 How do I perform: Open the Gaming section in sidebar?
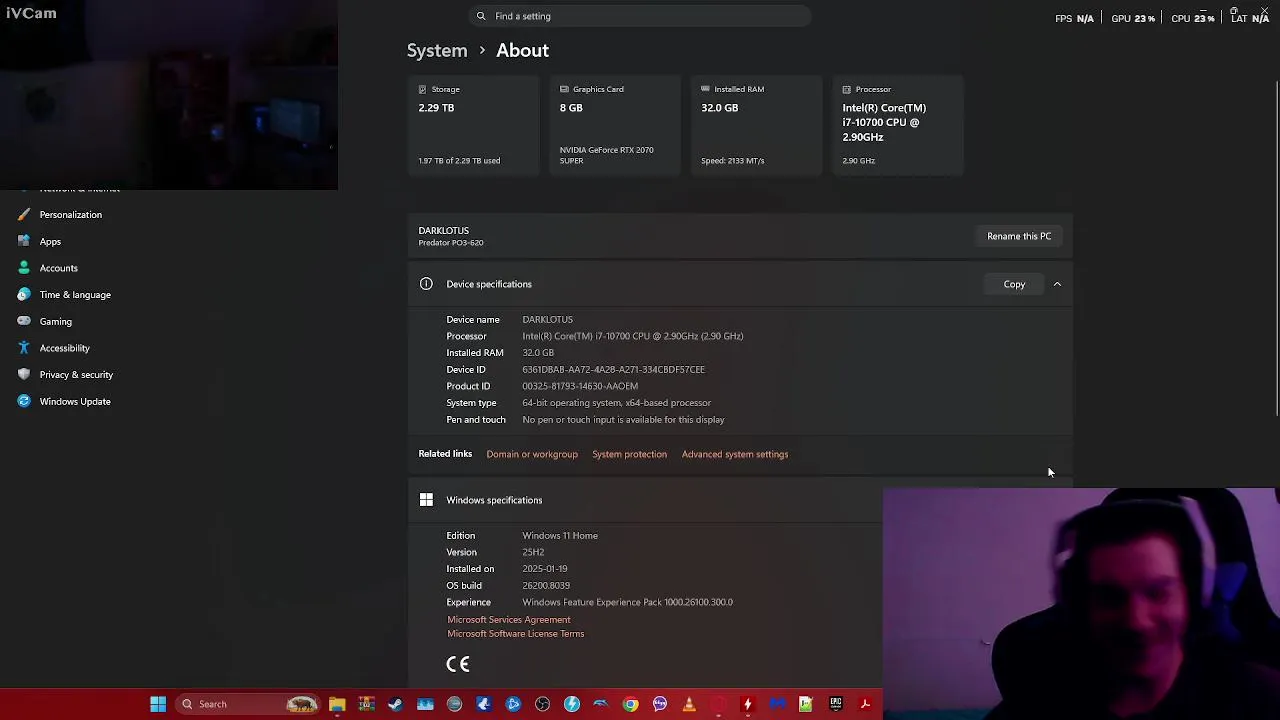tap(46, 321)
